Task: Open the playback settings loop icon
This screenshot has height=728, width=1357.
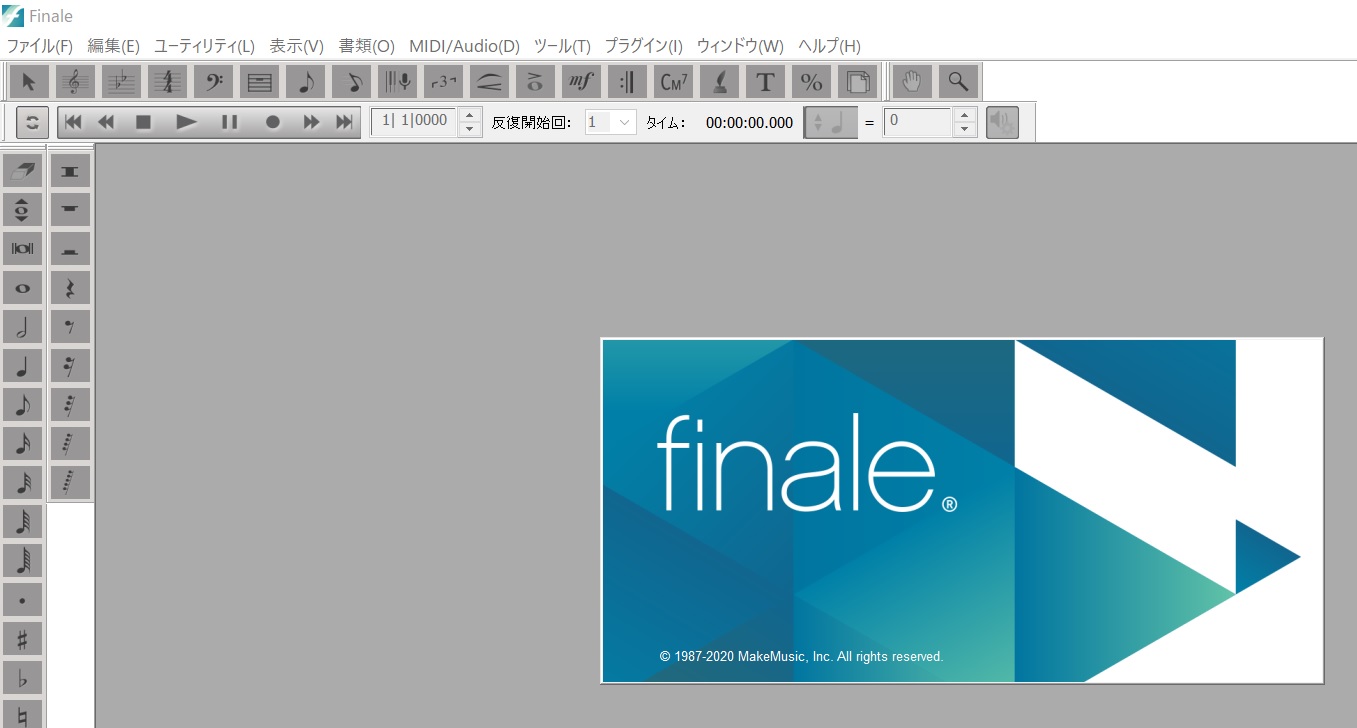Action: (x=33, y=122)
